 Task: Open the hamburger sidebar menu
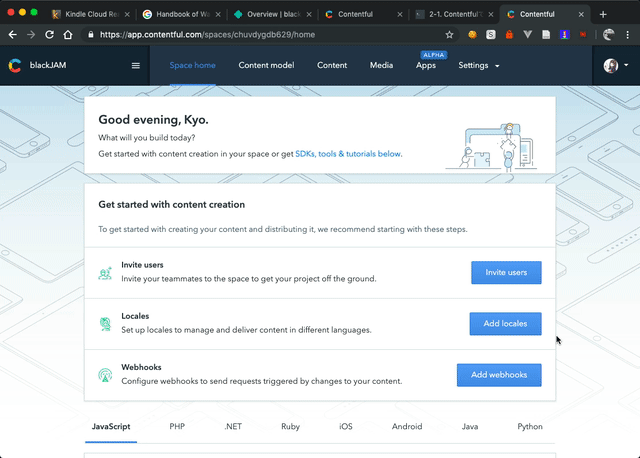(x=136, y=65)
